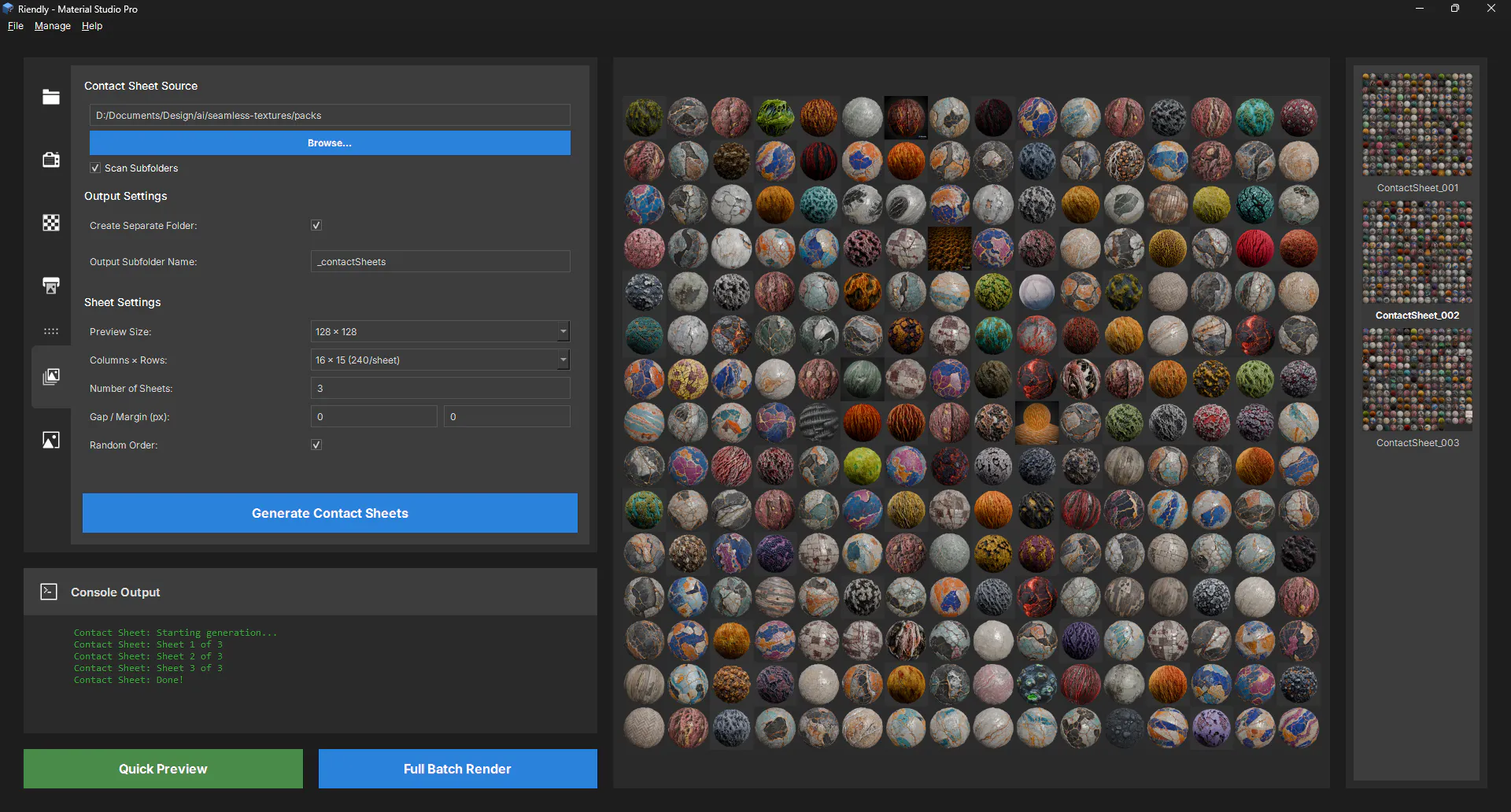Toggle the Create Separate Folder checkbox
Viewport: 1511px width, 812px height.
click(316, 226)
